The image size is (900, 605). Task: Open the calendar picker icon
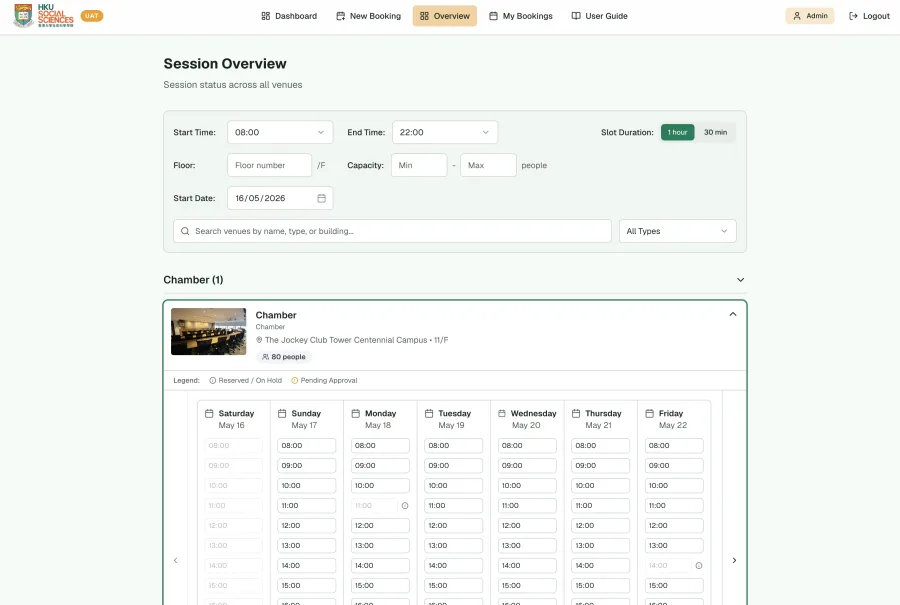pyautogui.click(x=321, y=198)
